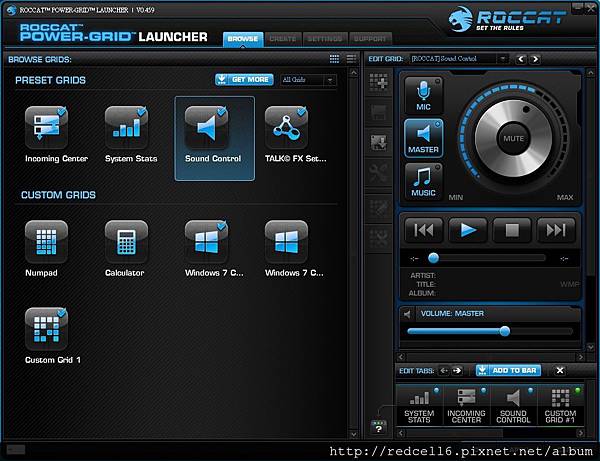This screenshot has width=600, height=461.
Task: Switch to list view of grids
Action: (351, 59)
